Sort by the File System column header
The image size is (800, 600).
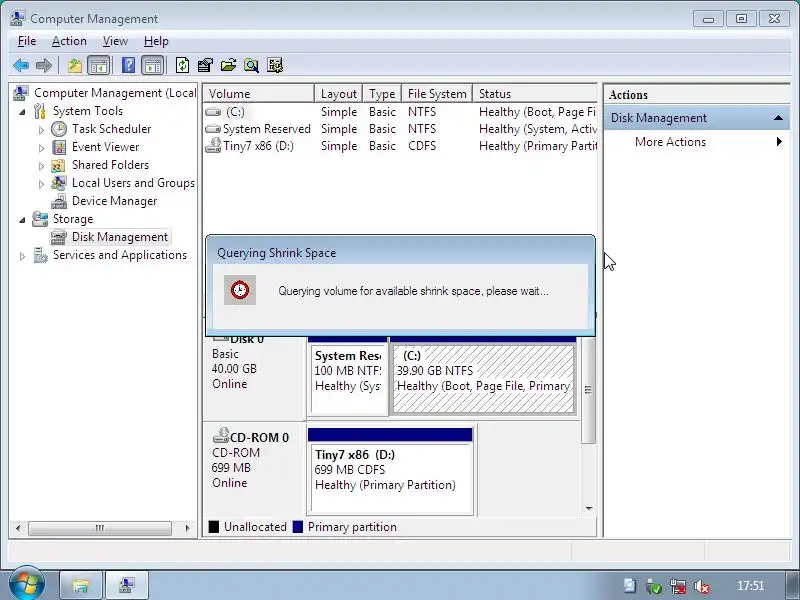pyautogui.click(x=437, y=94)
